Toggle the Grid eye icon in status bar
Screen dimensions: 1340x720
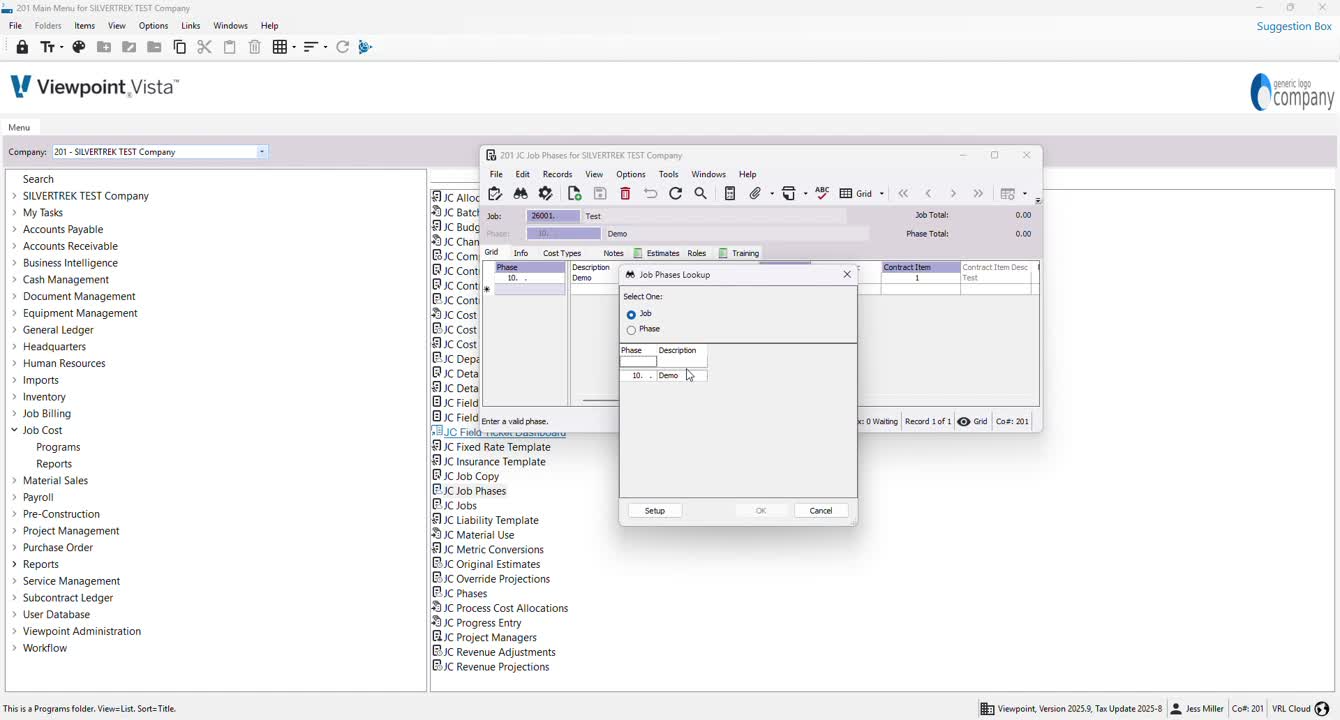pyautogui.click(x=964, y=422)
